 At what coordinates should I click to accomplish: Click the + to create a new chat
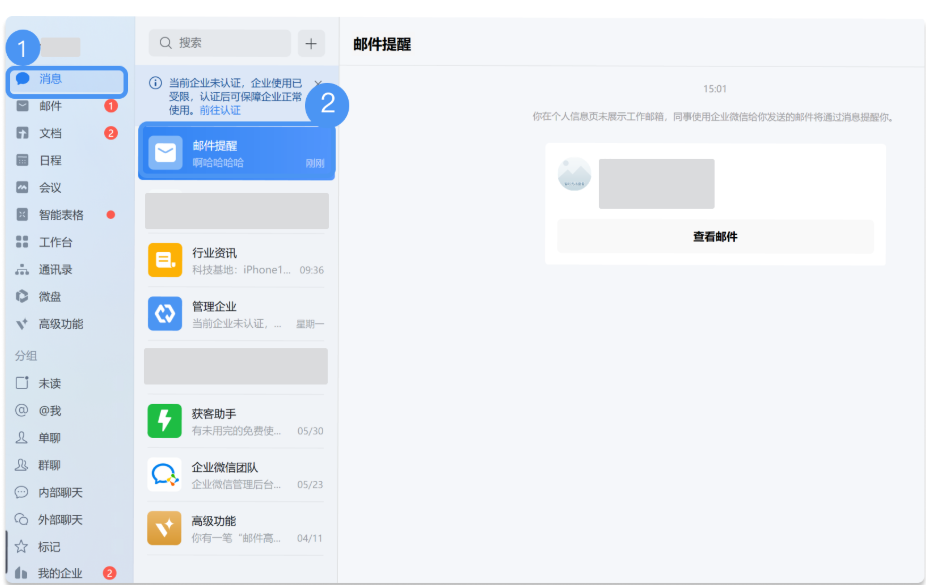click(x=310, y=43)
